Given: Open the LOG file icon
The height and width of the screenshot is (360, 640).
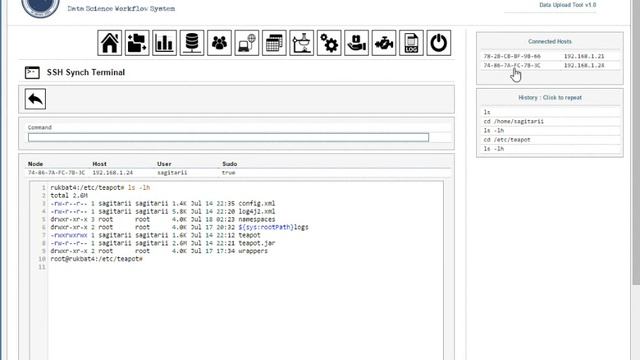Looking at the screenshot, I should click(411, 43).
